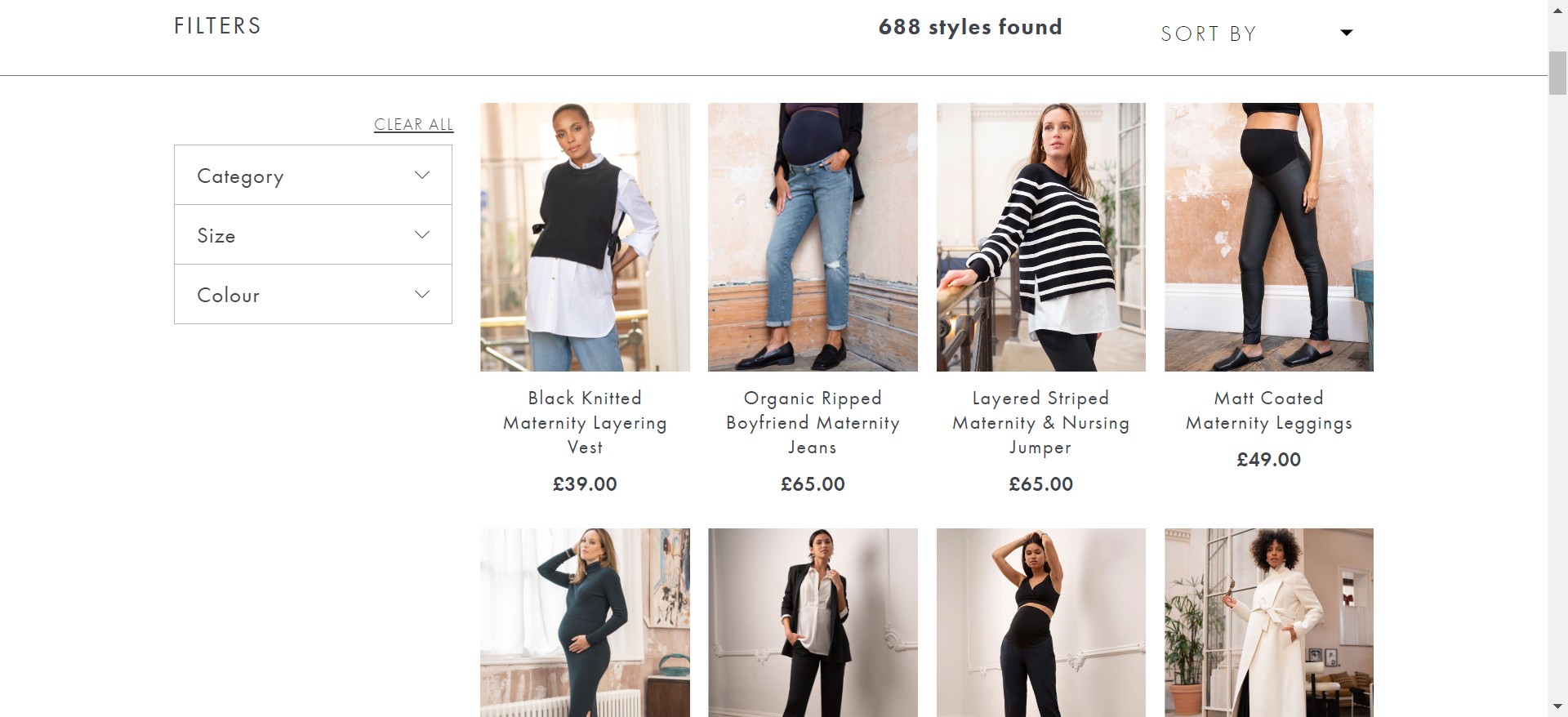Expand the Size filter
The width and height of the screenshot is (1568, 717).
(313, 235)
